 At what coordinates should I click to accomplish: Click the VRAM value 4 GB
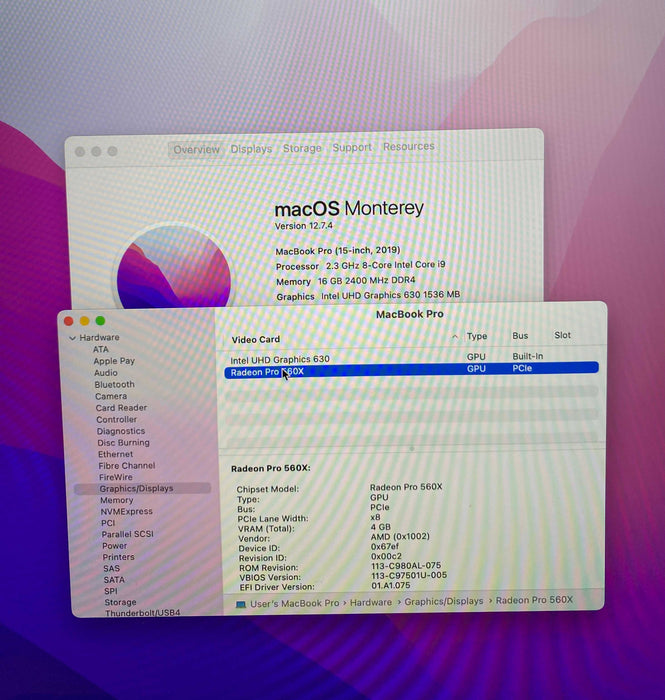click(x=381, y=527)
